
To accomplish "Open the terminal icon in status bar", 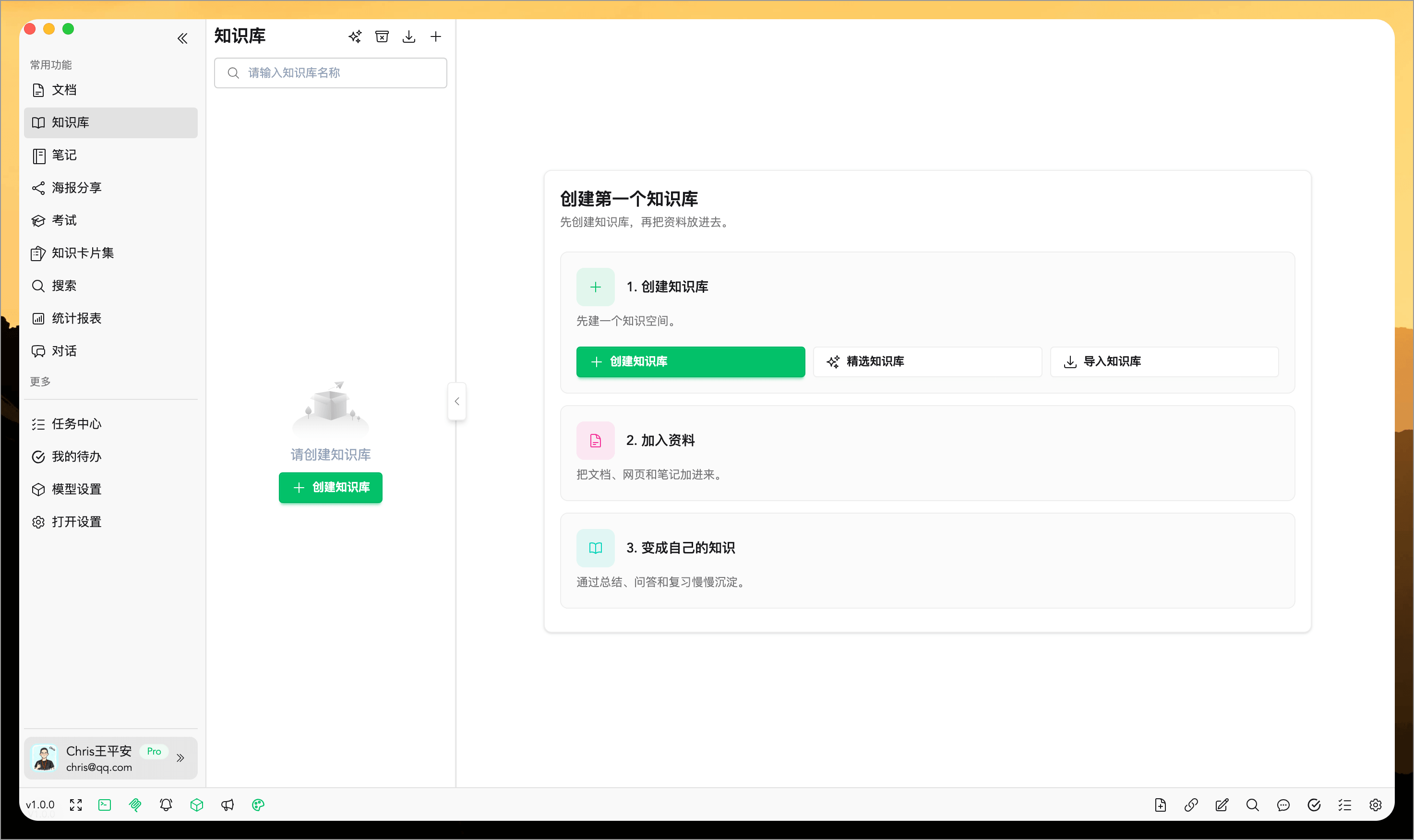I will [104, 804].
